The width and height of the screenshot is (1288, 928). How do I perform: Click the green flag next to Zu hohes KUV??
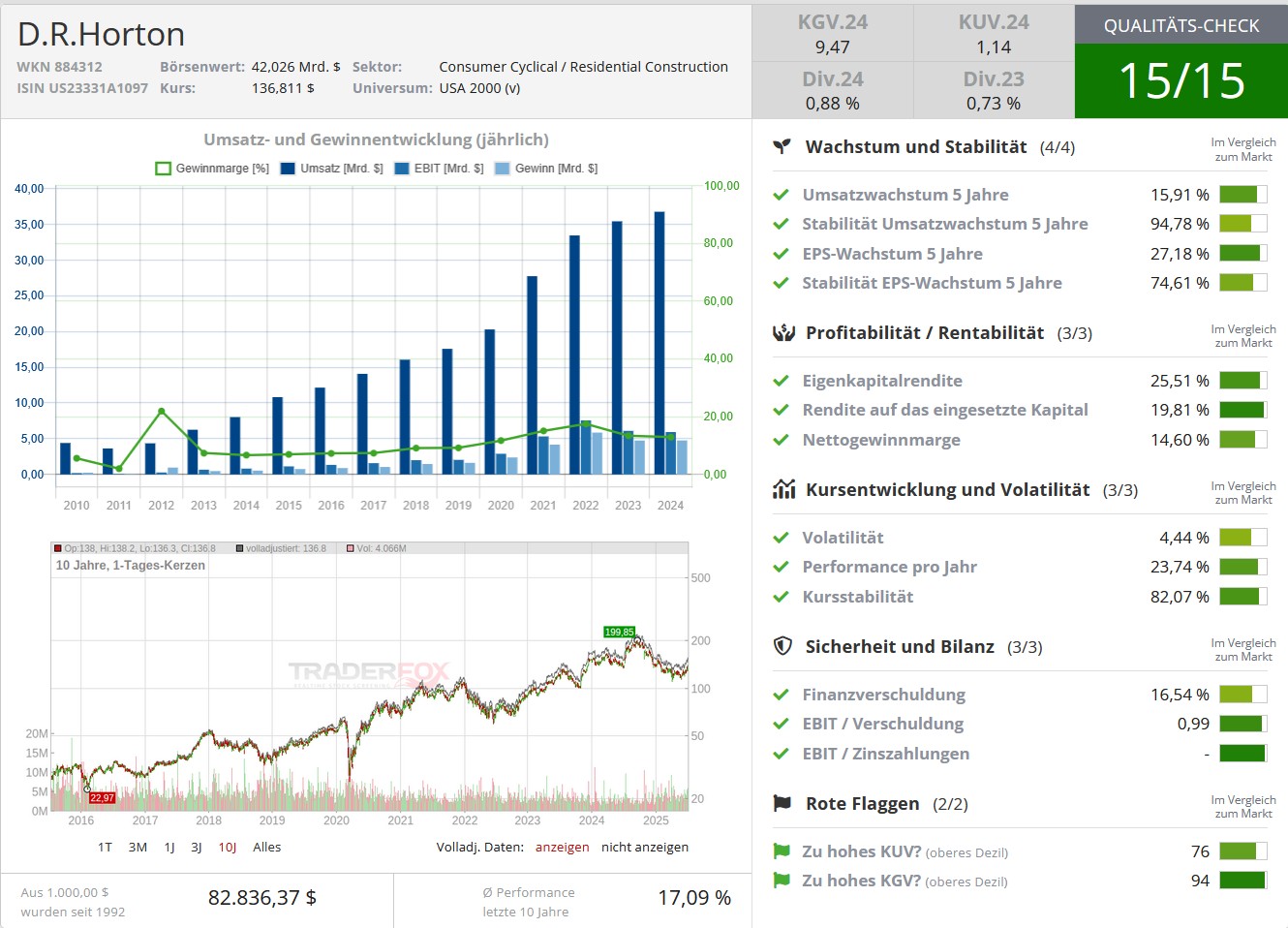click(x=782, y=851)
